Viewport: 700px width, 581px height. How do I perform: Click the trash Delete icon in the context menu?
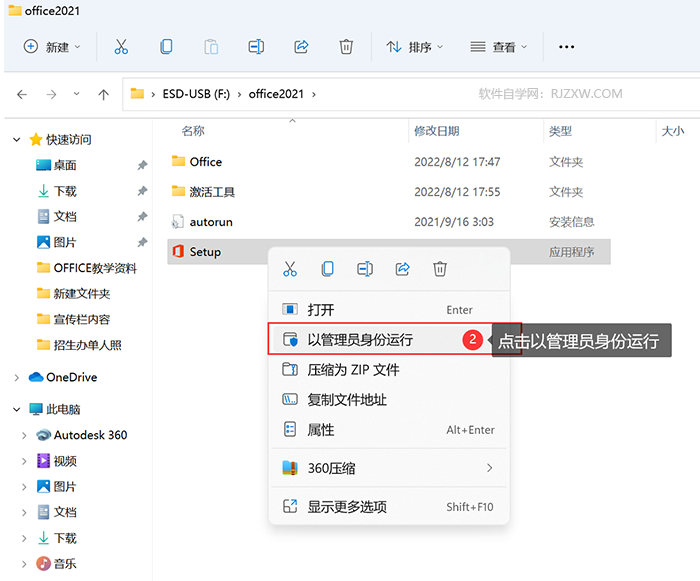click(440, 269)
